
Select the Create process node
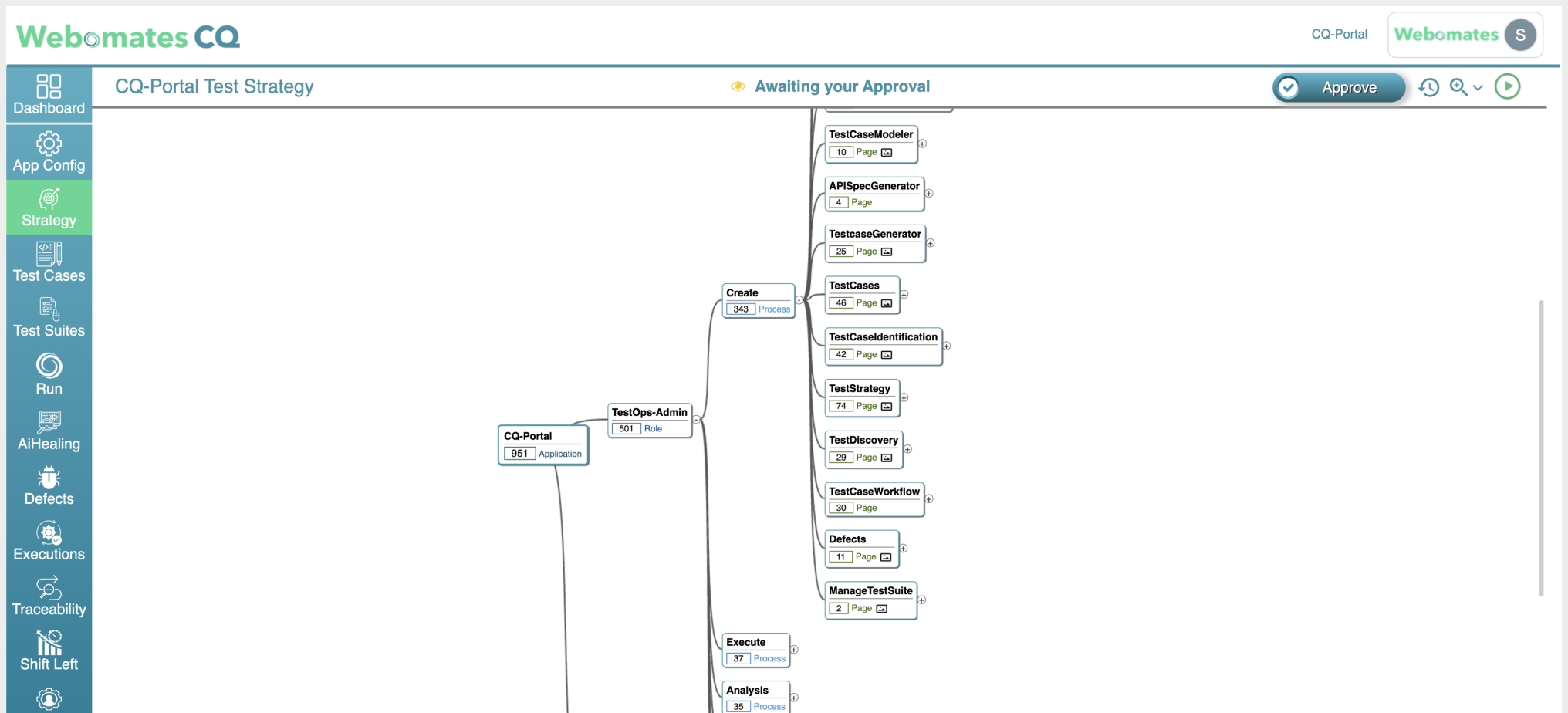(759, 300)
